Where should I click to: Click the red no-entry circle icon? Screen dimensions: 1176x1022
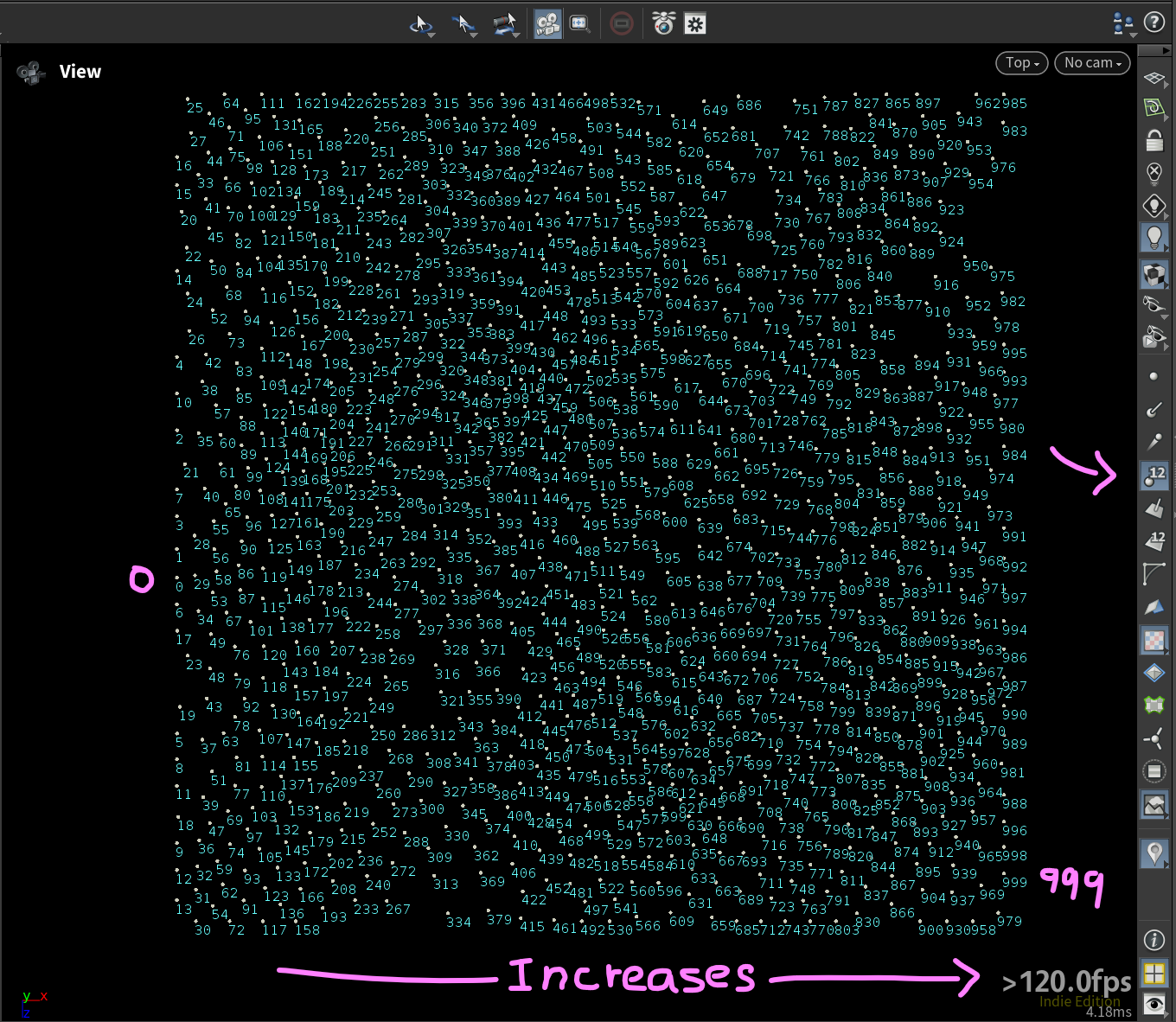[621, 23]
